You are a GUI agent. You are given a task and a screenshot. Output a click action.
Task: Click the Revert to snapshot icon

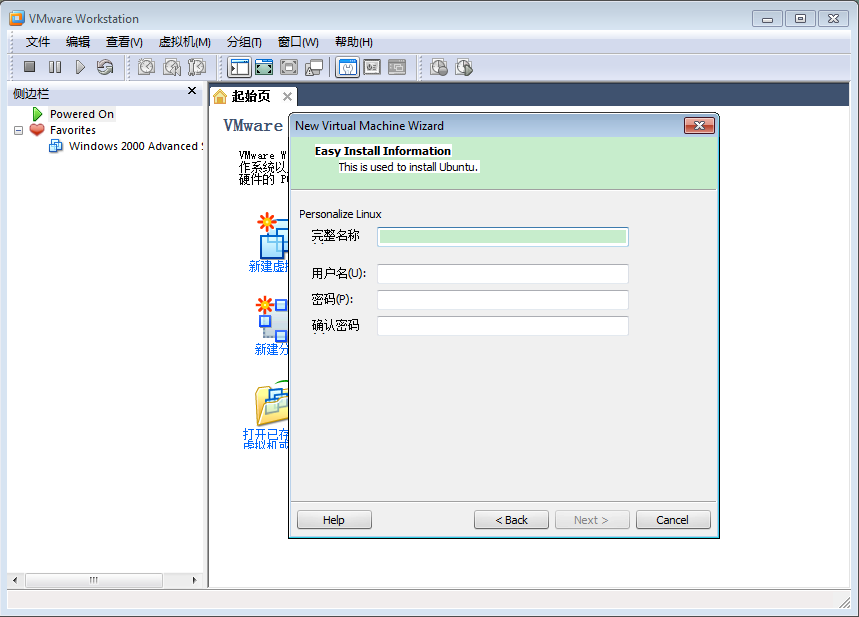(x=171, y=67)
